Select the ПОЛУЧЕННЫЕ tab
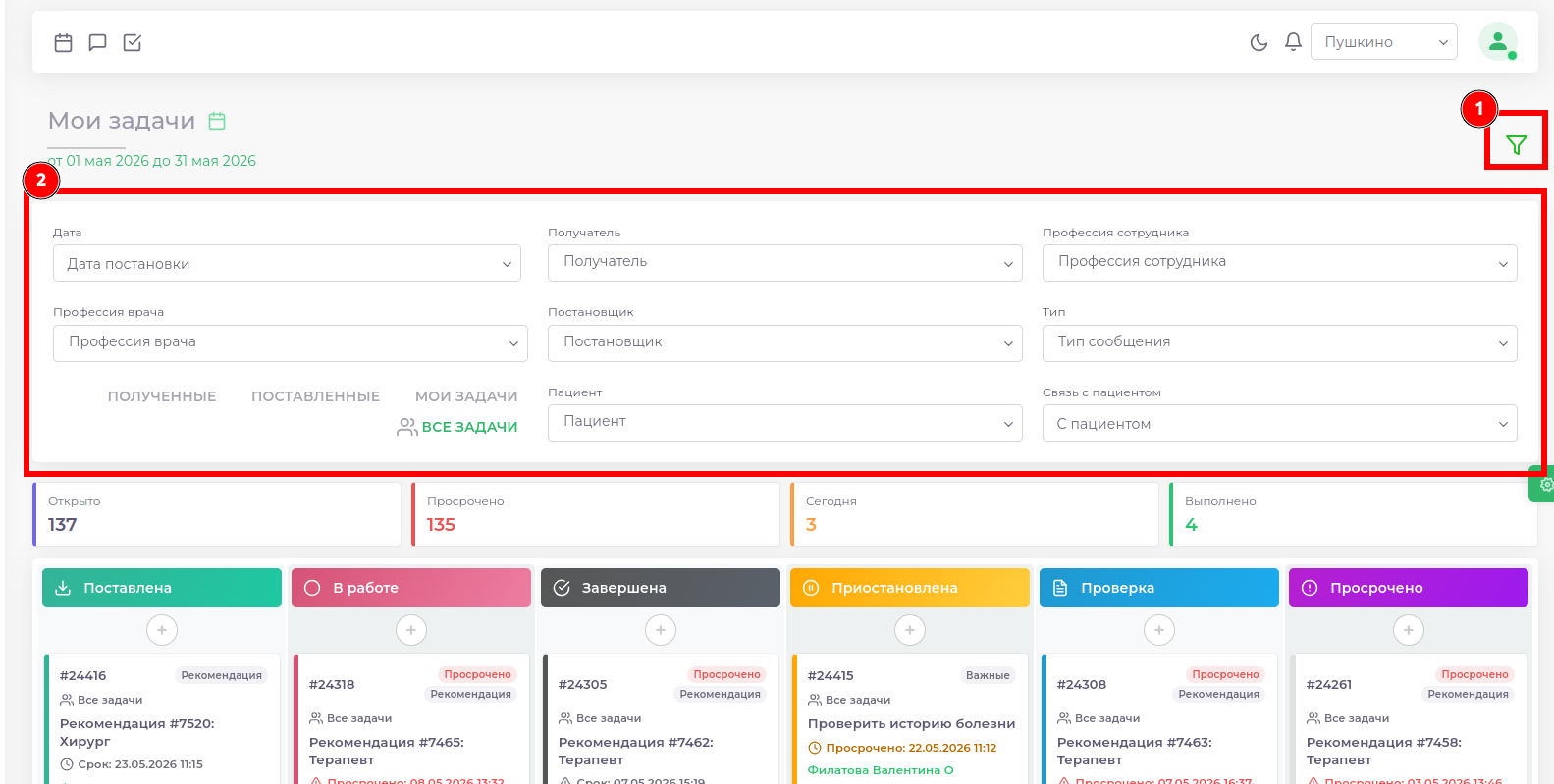The image size is (1554, 784). tap(162, 396)
